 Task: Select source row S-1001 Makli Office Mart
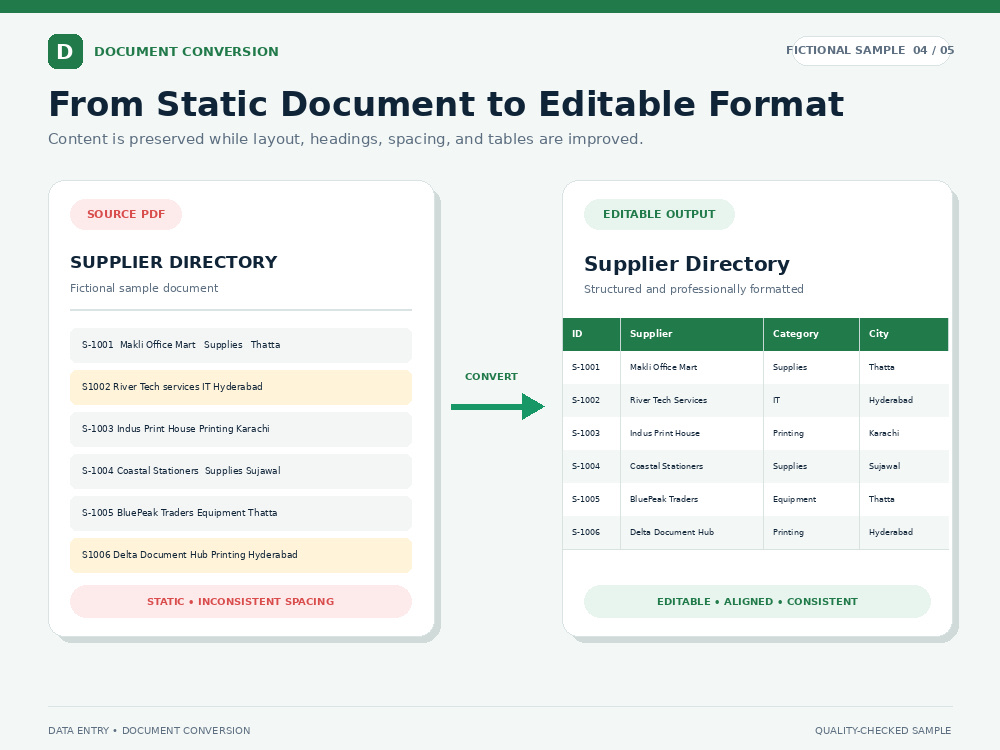[241, 345]
